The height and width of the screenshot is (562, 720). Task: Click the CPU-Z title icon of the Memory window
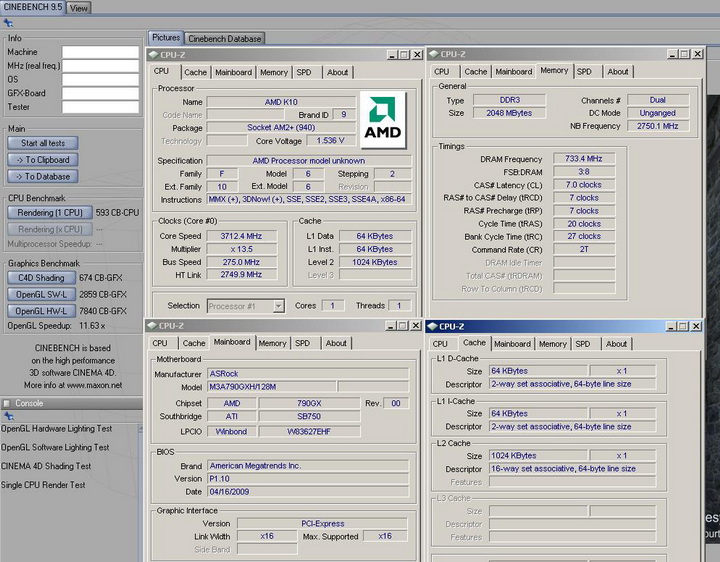click(x=433, y=54)
